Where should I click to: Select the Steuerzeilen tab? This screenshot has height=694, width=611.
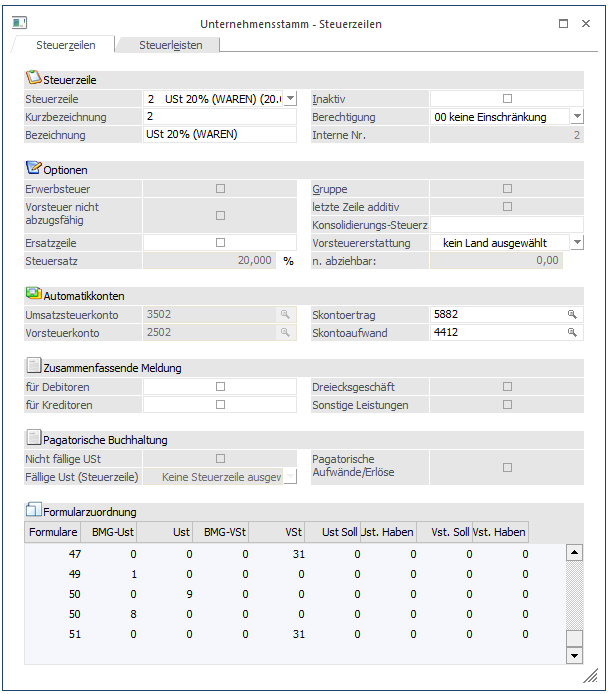[64, 44]
